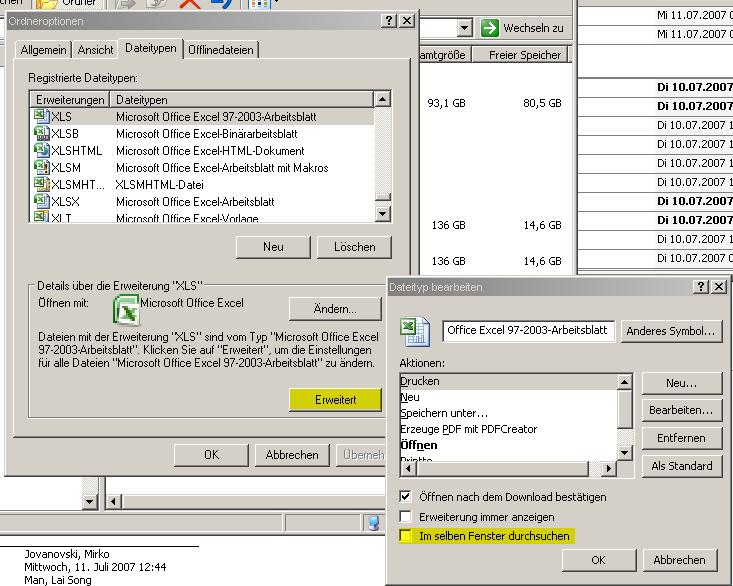The height and width of the screenshot is (586, 733).
Task: Click the Ändern... button
Action: [335, 309]
